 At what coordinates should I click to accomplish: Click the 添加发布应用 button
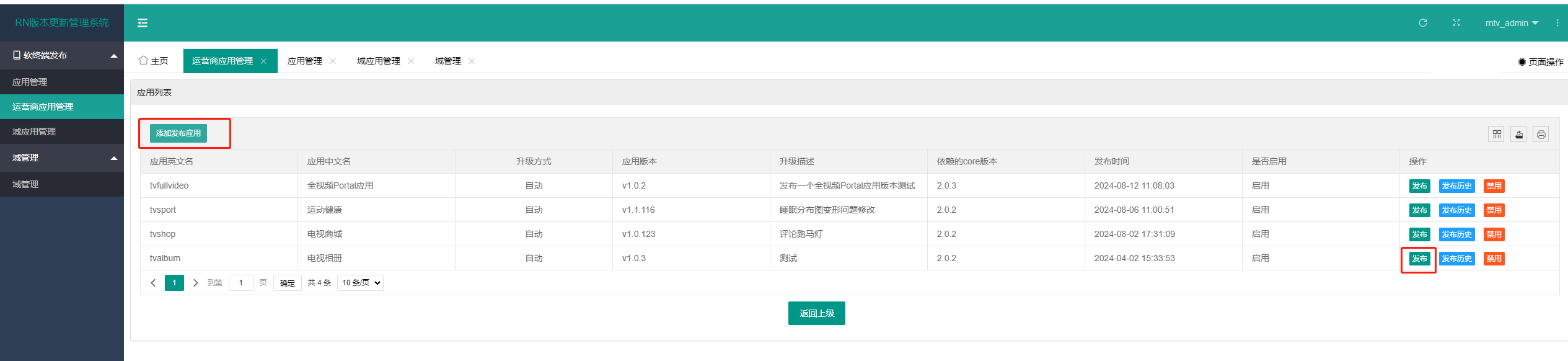(x=178, y=133)
